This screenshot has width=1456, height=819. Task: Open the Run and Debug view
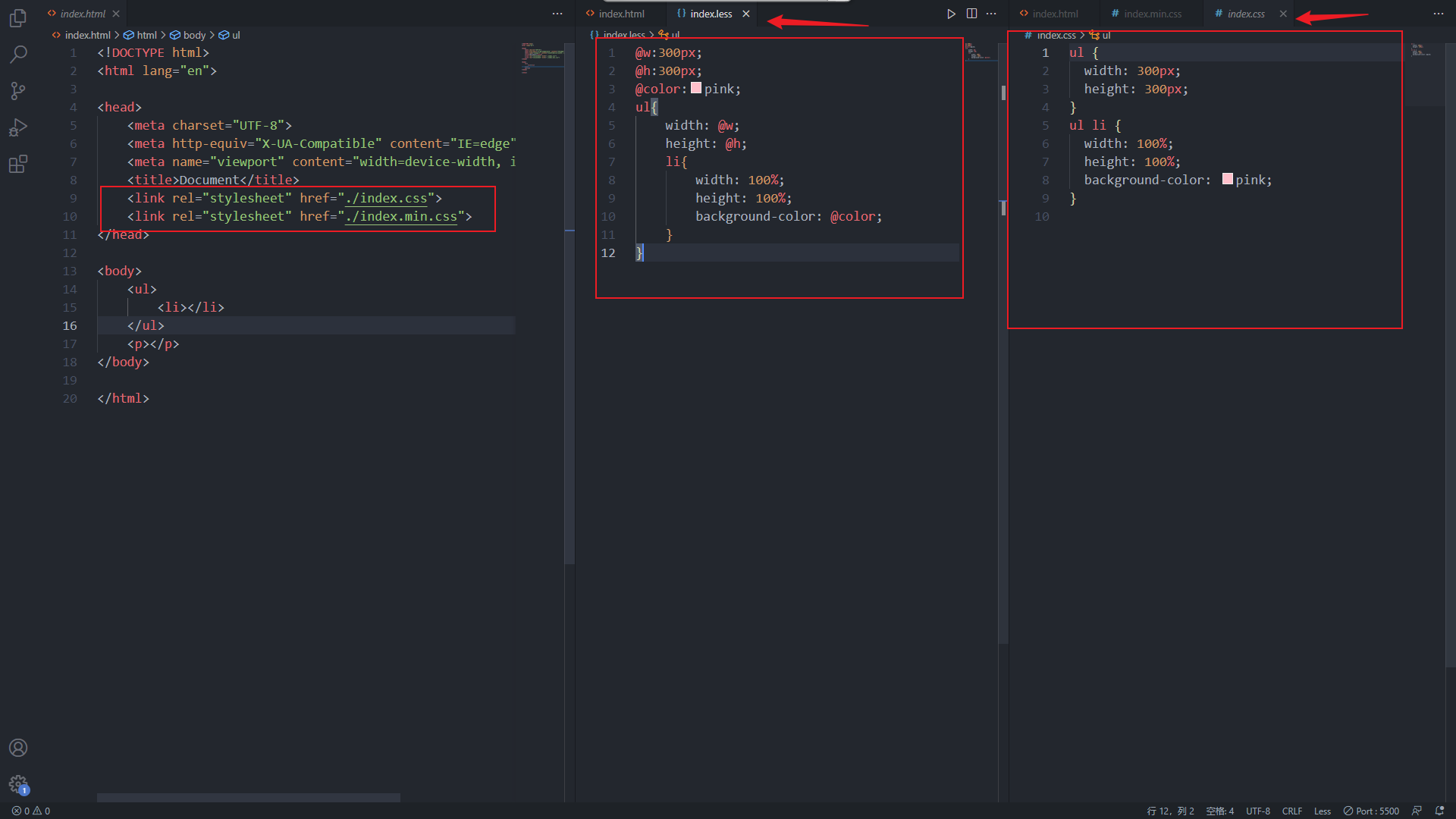pyautogui.click(x=18, y=127)
